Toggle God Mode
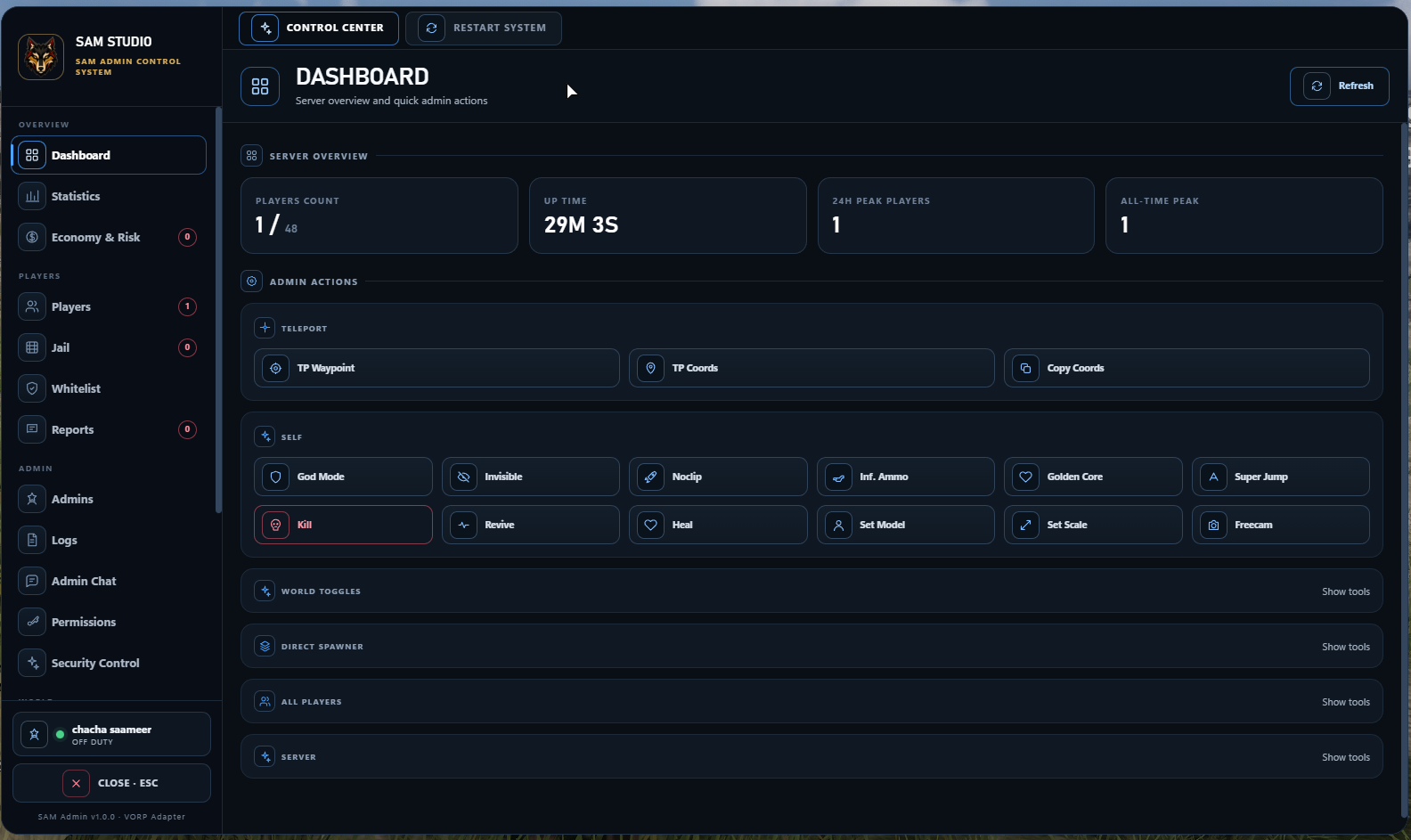The width and height of the screenshot is (1411, 840). click(x=343, y=477)
